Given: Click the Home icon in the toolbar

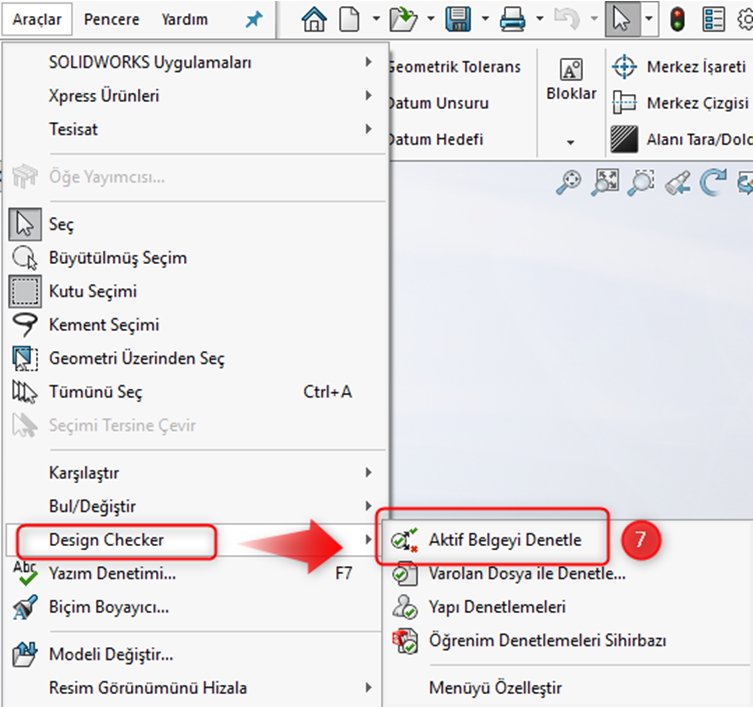Looking at the screenshot, I should pos(314,20).
